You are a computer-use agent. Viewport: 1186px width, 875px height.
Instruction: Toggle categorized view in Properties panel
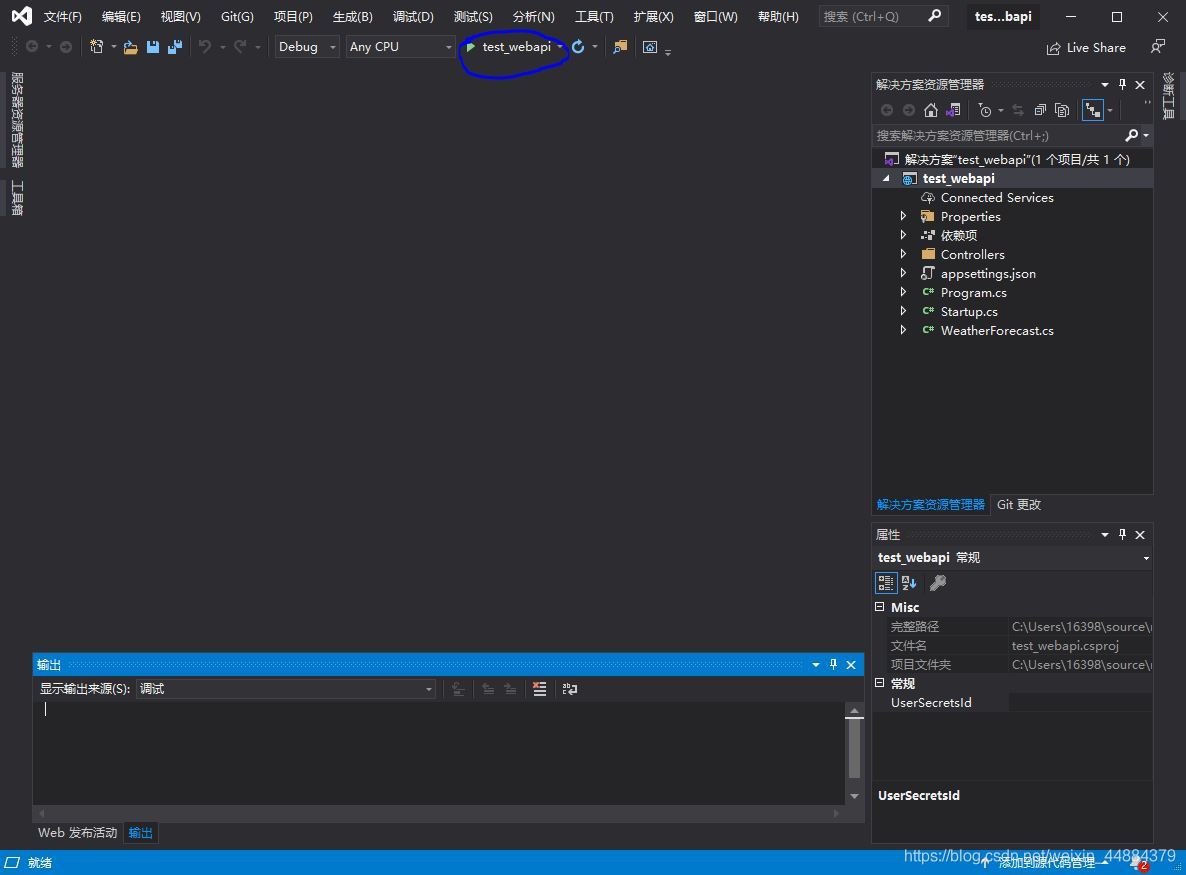pos(886,582)
